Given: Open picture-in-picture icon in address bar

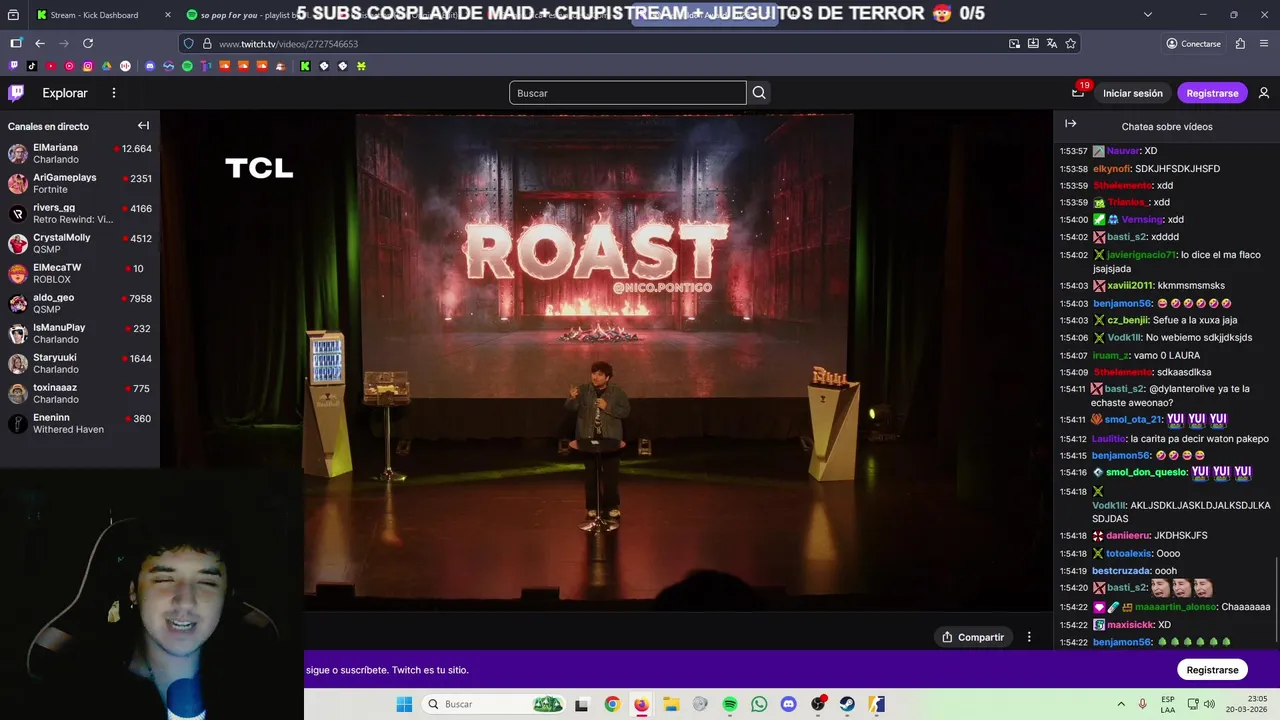Looking at the screenshot, I should tap(1014, 44).
